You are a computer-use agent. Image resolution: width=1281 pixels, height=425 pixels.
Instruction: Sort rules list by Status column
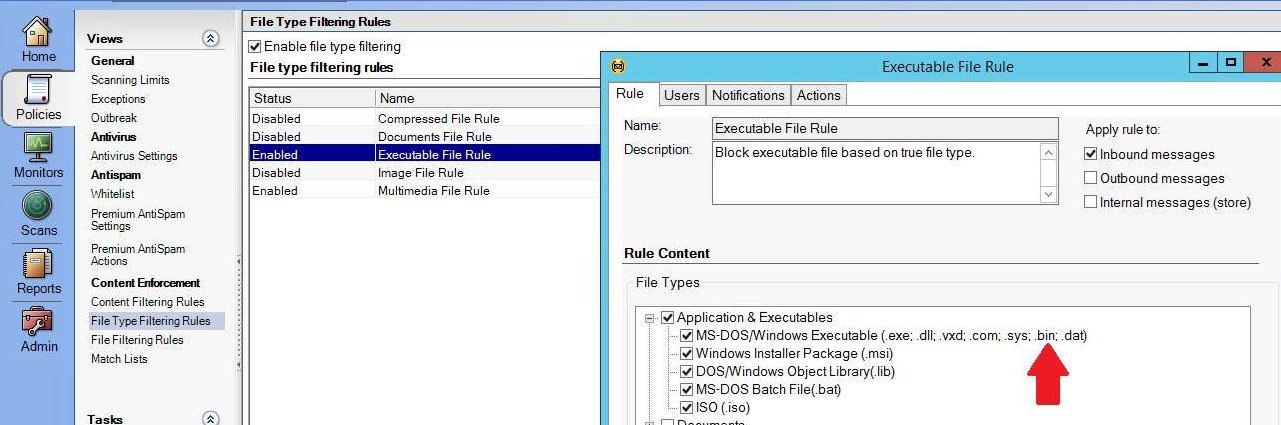point(312,99)
